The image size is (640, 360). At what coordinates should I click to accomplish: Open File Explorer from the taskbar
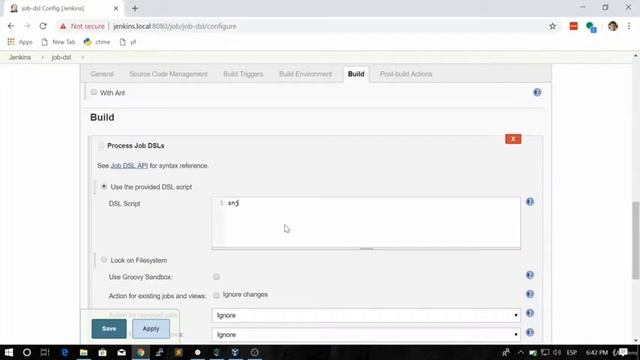(x=84, y=352)
